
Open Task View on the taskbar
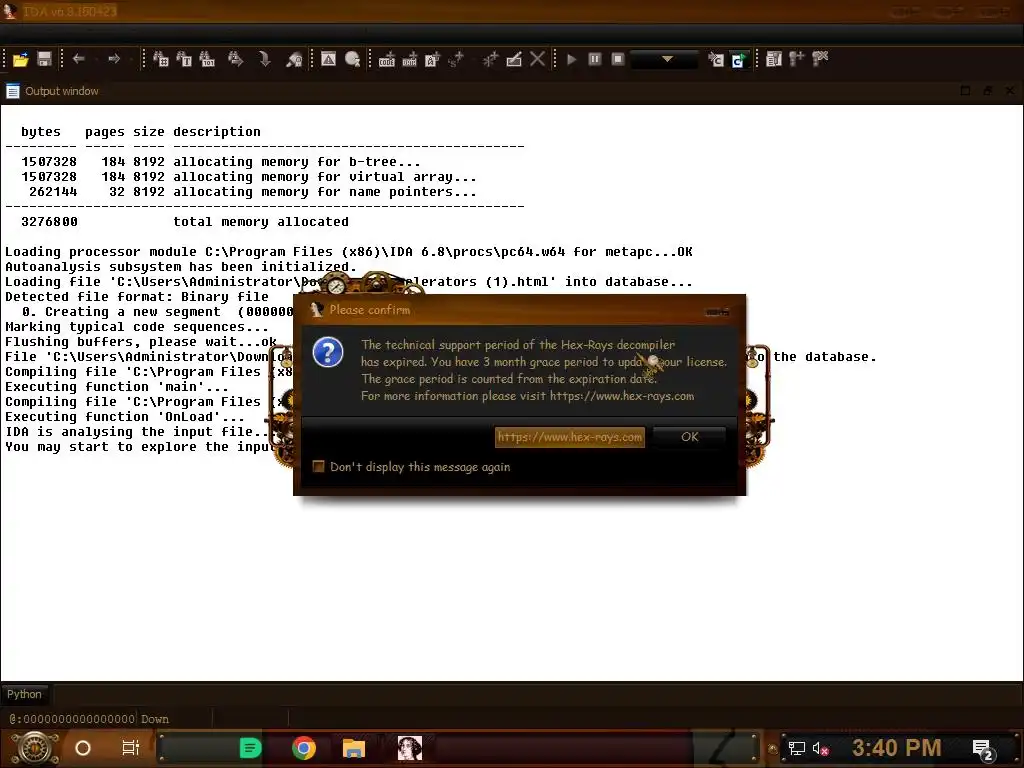[x=131, y=748]
